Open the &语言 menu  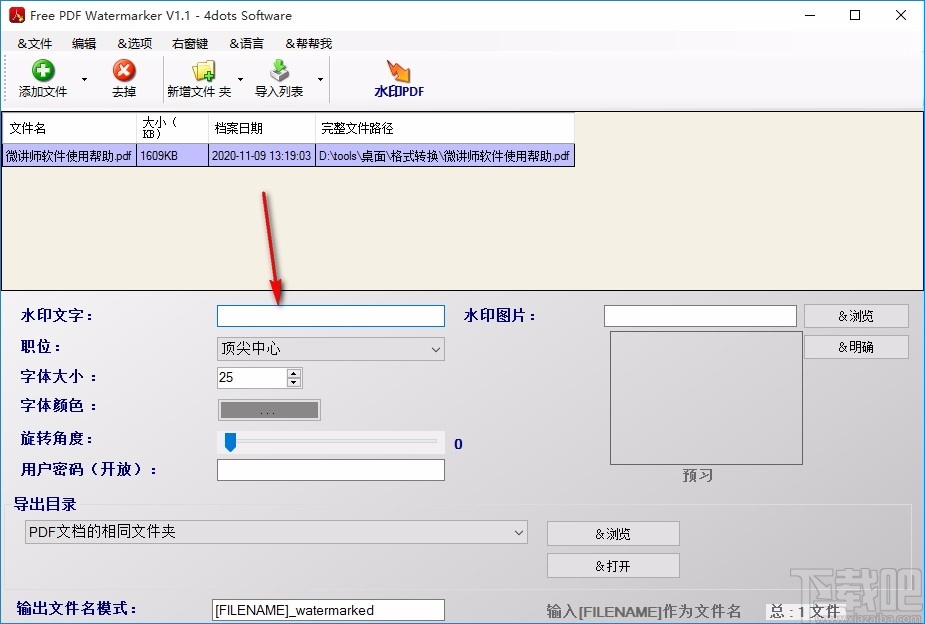247,43
